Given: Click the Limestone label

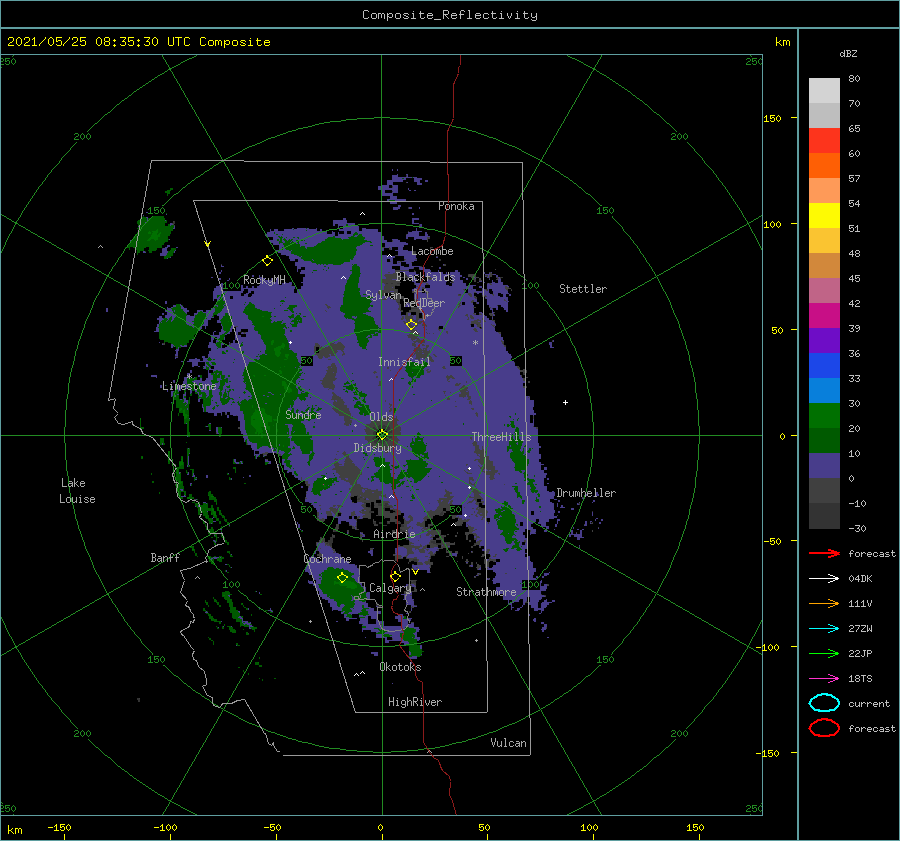Looking at the screenshot, I should [x=189, y=386].
